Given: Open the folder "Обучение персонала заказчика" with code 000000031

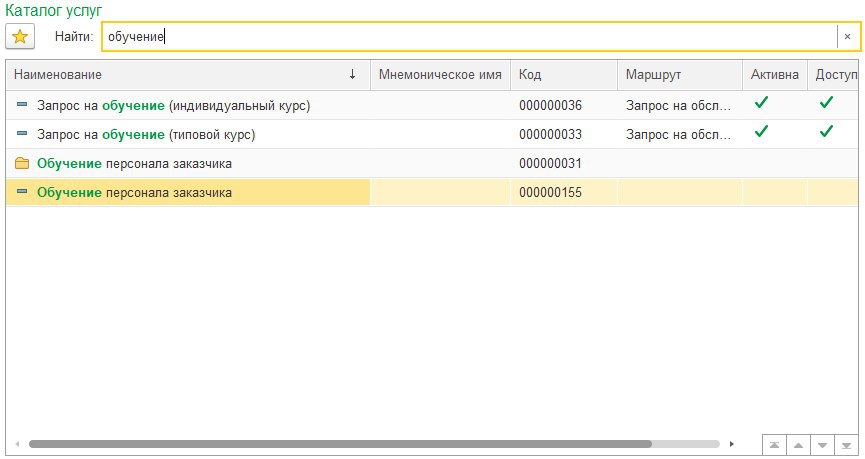Looking at the screenshot, I should tap(431, 163).
